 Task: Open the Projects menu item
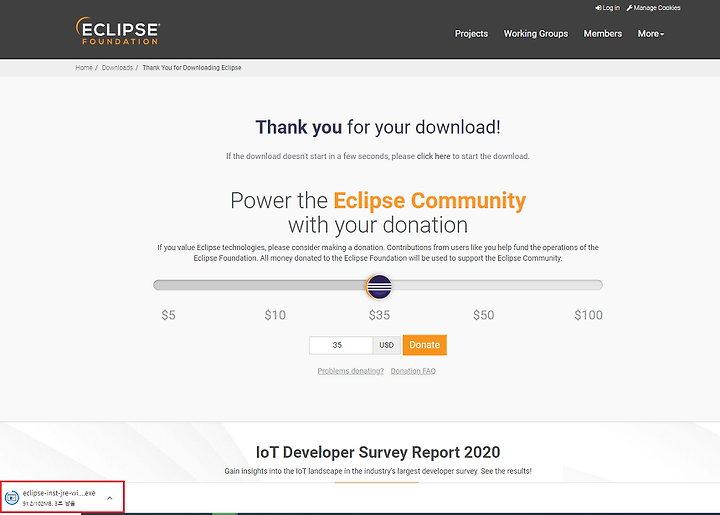click(x=471, y=34)
